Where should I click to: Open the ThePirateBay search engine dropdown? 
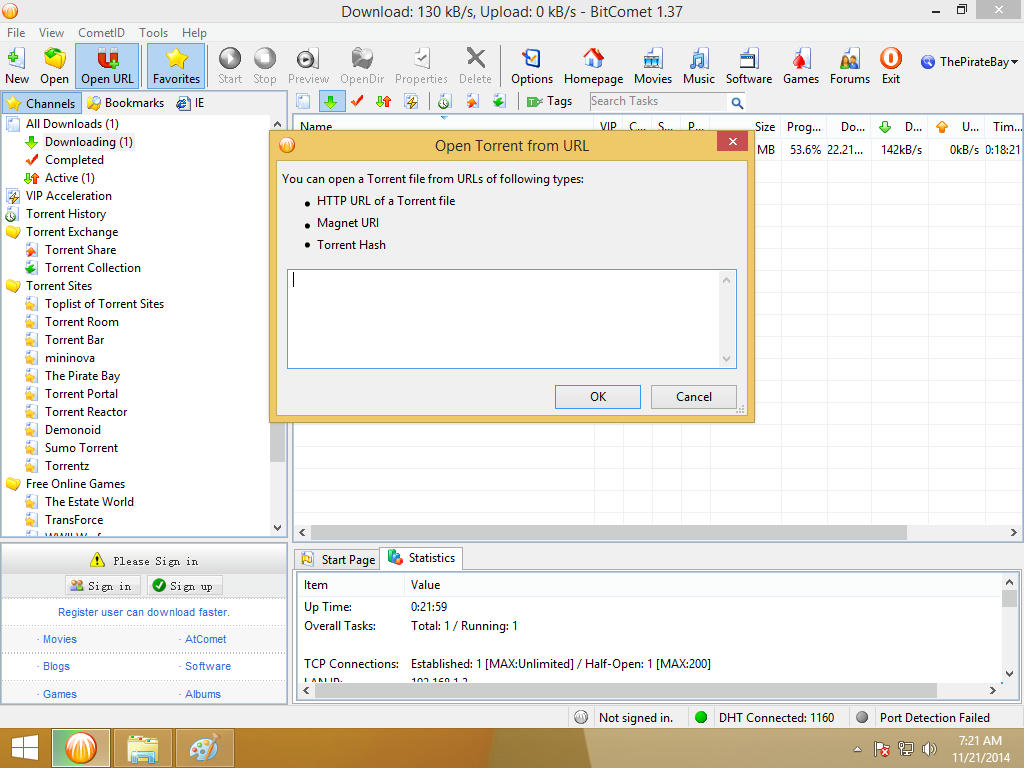pyautogui.click(x=969, y=62)
